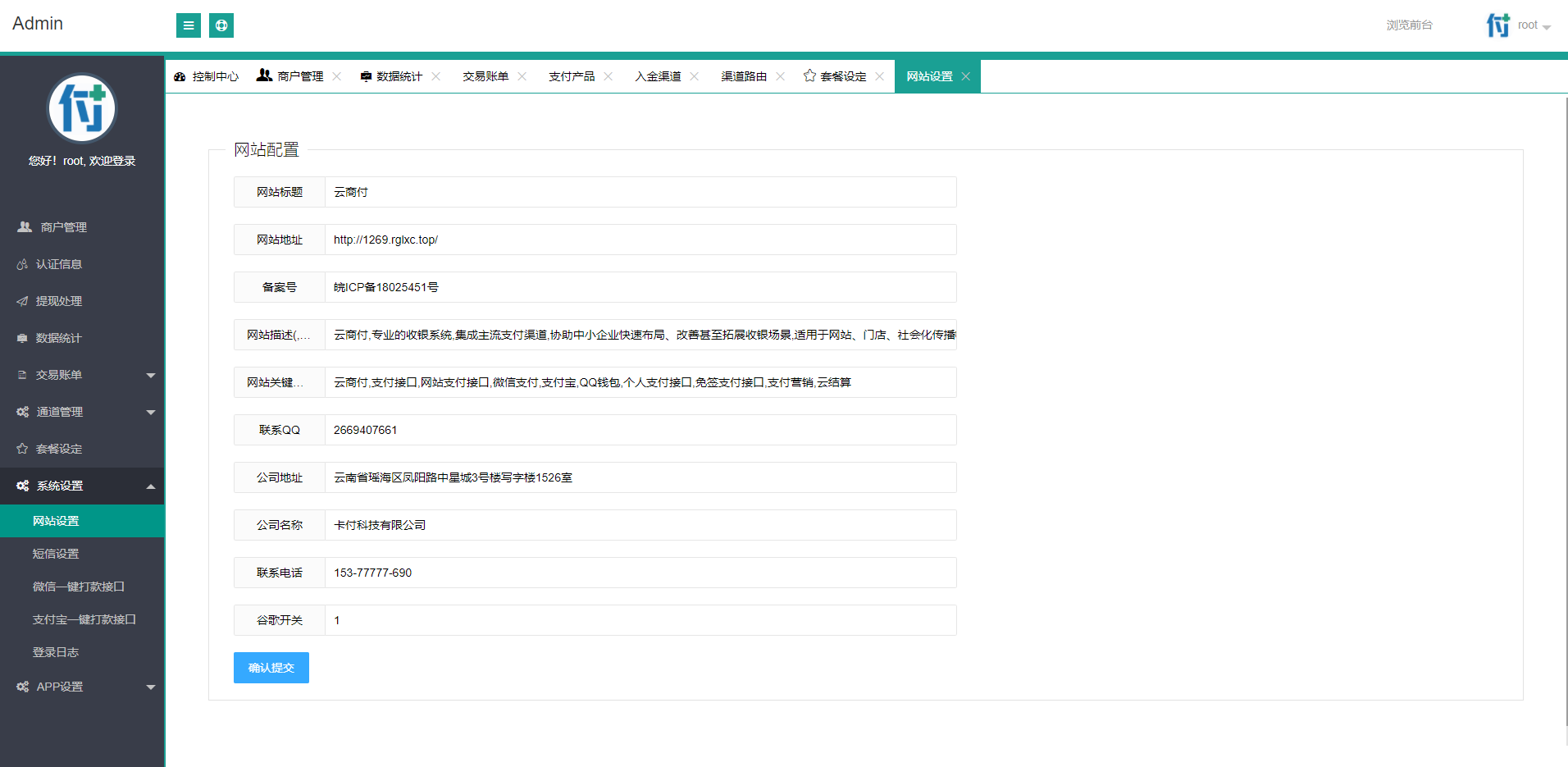Click the icon on 数据统计 tab
Viewport: 1568px width, 767px height.
[x=366, y=76]
